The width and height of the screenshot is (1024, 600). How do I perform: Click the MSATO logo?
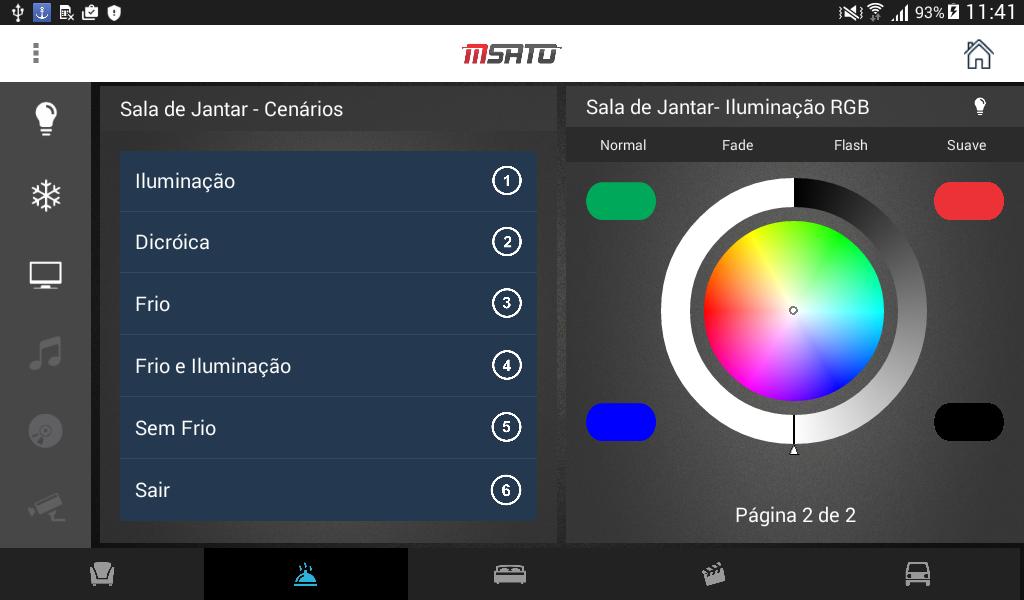pos(511,54)
